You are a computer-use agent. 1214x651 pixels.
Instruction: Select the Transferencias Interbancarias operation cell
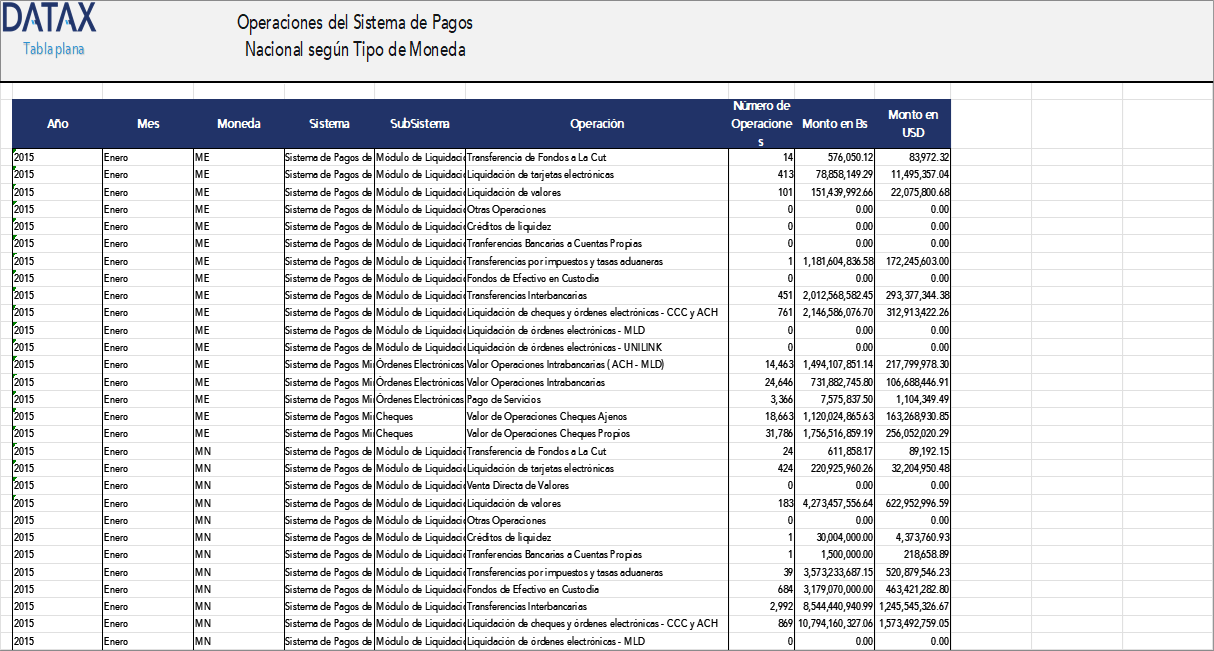click(x=536, y=295)
